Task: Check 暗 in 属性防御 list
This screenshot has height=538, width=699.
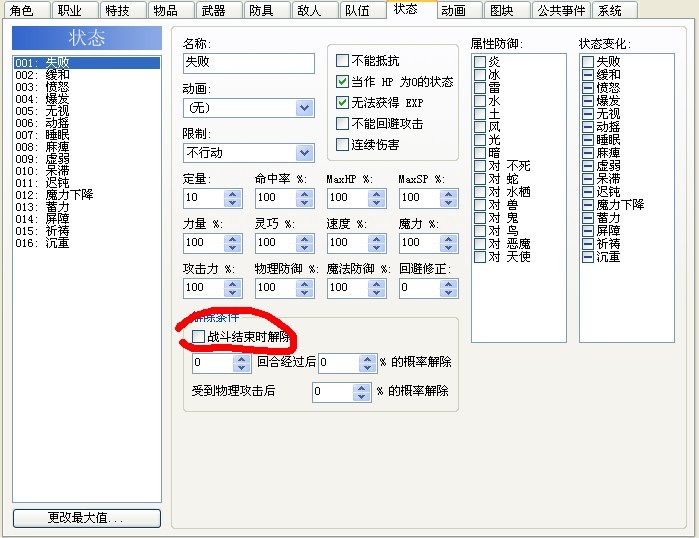Action: [x=480, y=153]
